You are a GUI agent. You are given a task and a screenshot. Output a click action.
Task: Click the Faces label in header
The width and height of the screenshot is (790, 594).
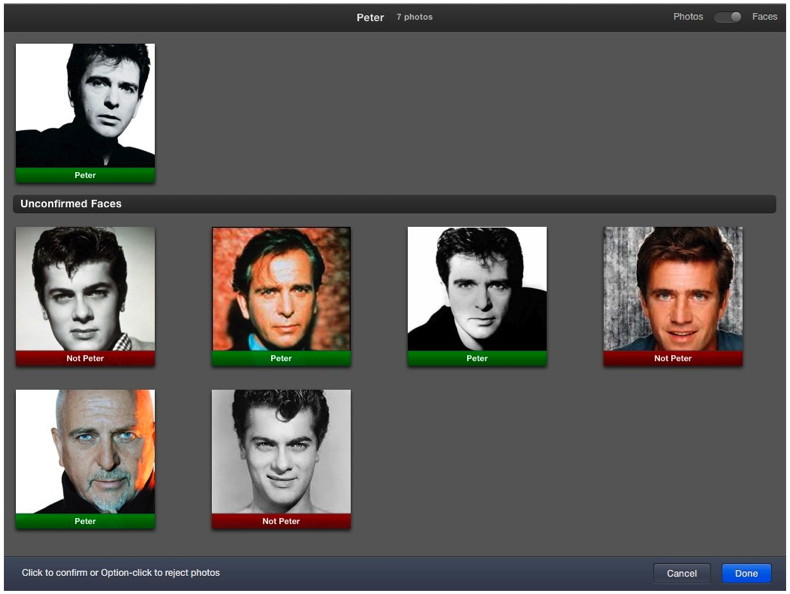pos(764,17)
